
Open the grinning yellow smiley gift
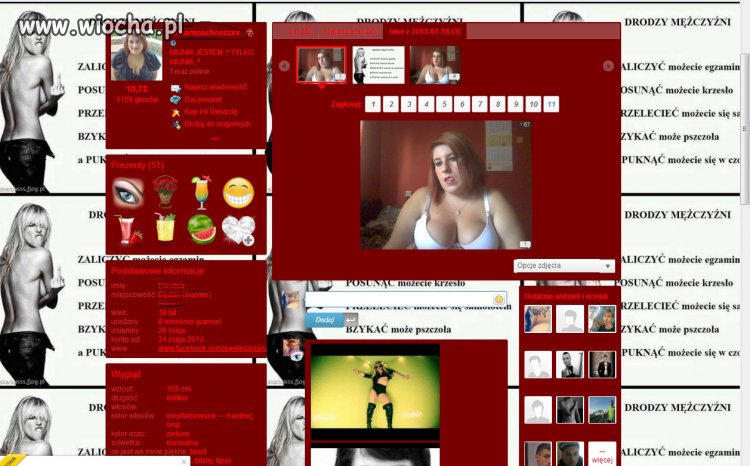(238, 192)
